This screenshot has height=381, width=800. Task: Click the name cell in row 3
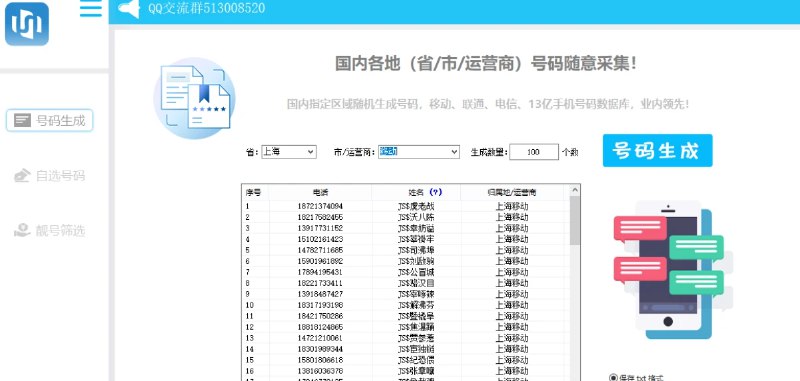(x=416, y=228)
